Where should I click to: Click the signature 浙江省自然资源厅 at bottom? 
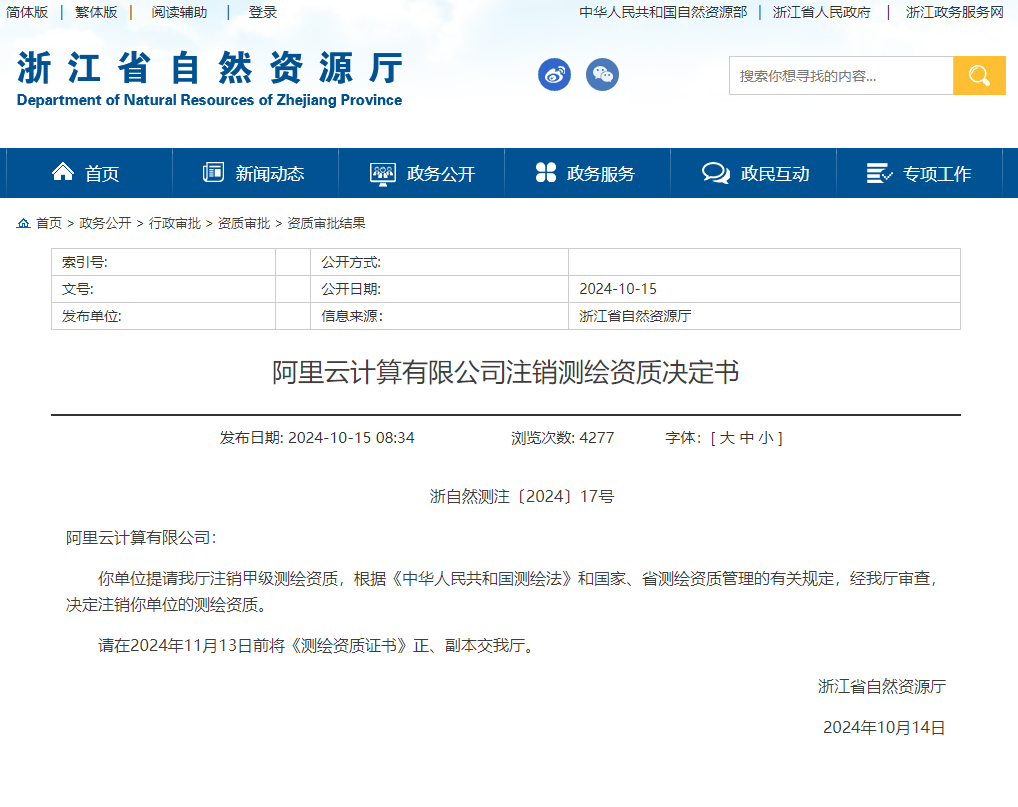click(x=882, y=687)
